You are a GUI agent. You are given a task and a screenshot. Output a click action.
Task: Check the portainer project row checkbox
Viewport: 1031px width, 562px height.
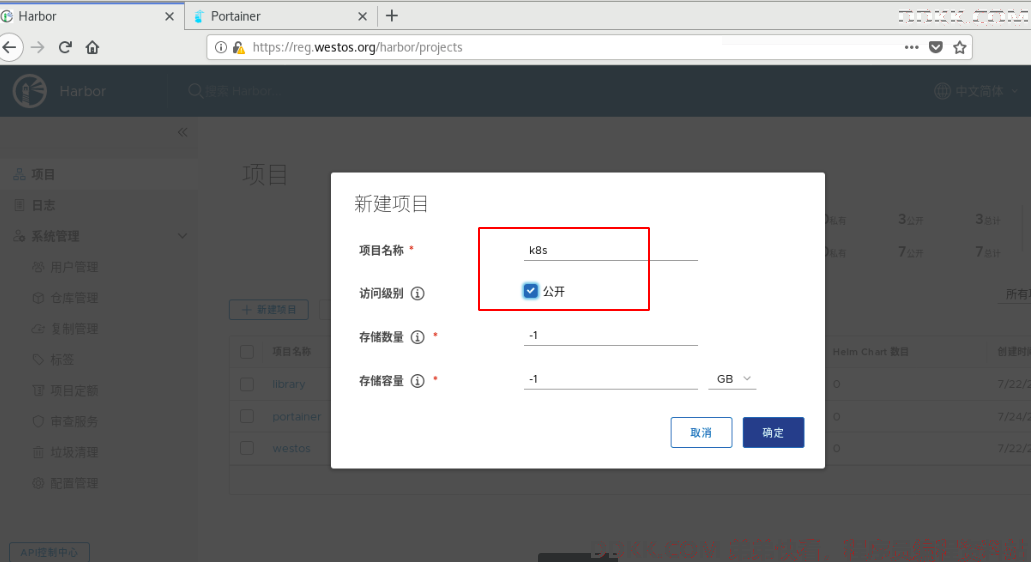click(x=247, y=416)
